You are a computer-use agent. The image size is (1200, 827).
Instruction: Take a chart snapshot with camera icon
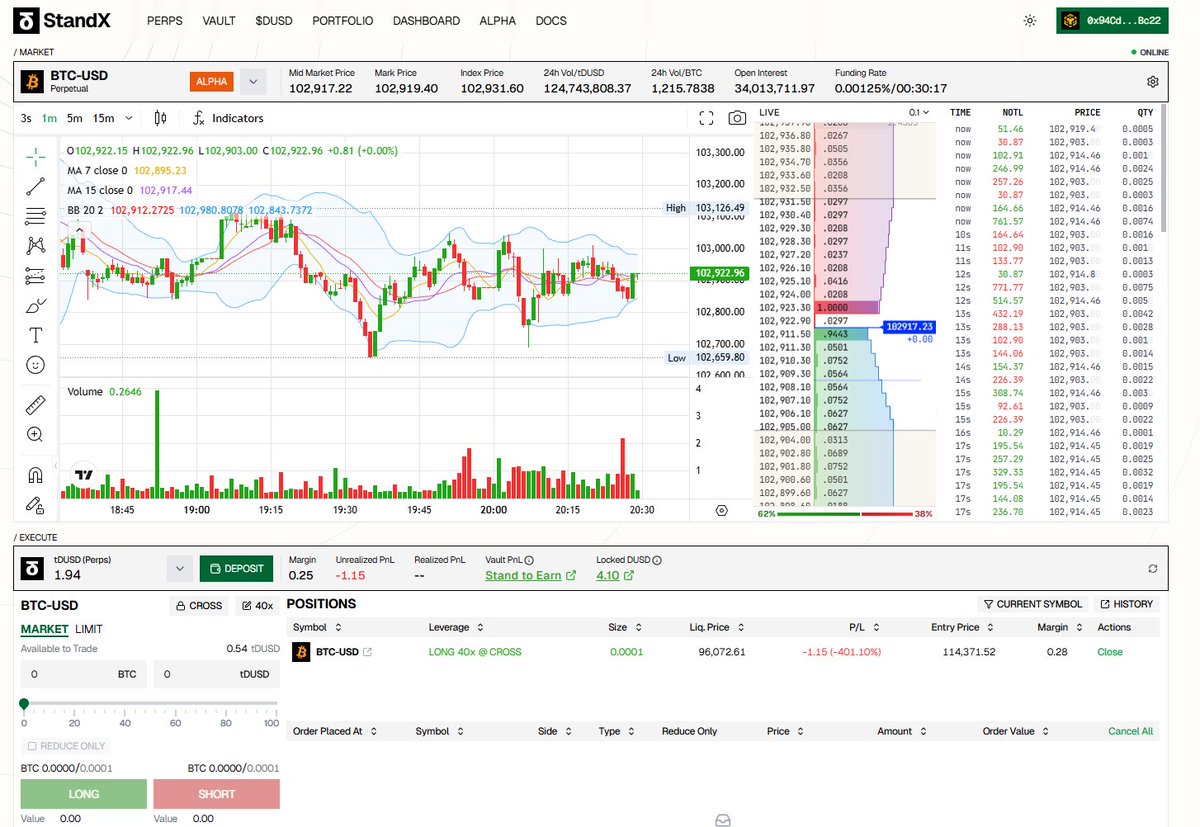[737, 118]
